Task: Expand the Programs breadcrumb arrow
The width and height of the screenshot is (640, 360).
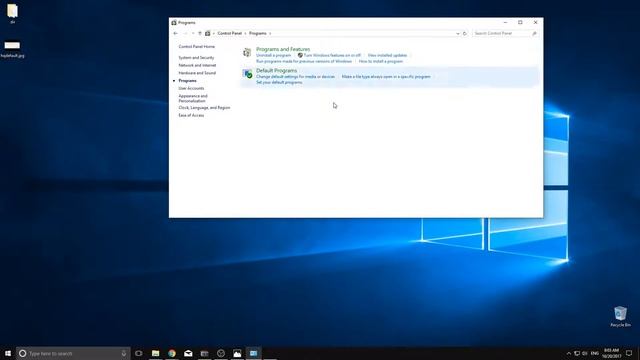Action: click(270, 33)
